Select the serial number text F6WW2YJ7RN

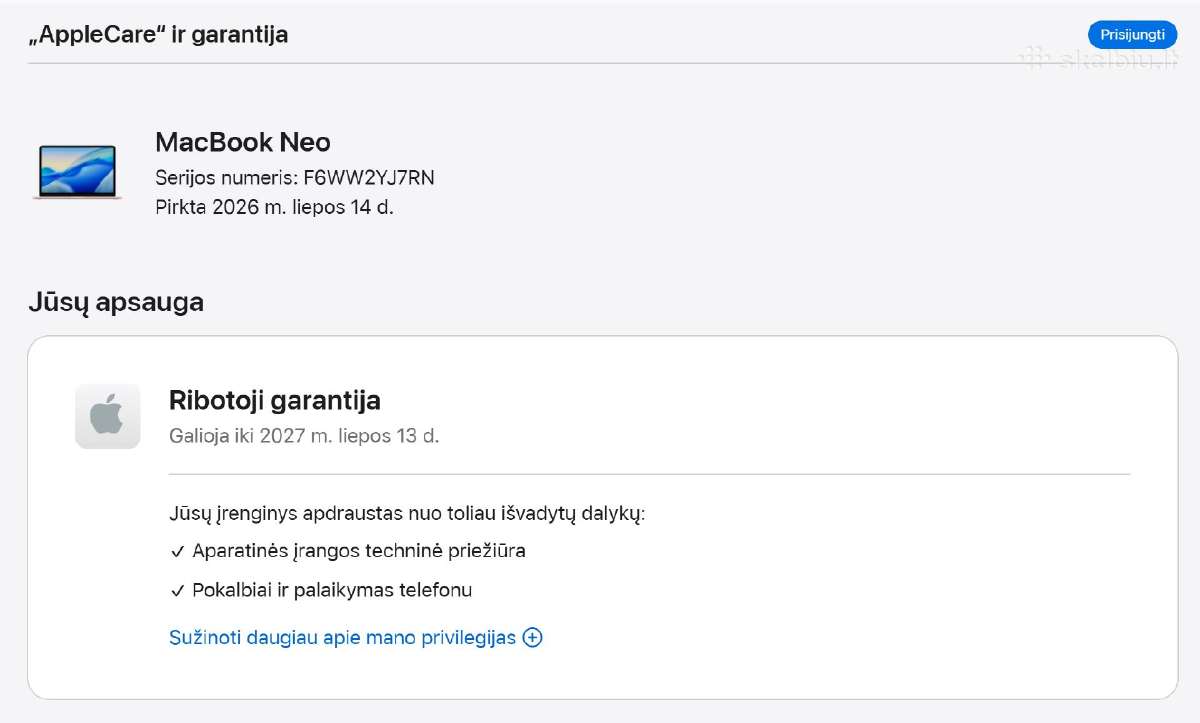tap(369, 178)
